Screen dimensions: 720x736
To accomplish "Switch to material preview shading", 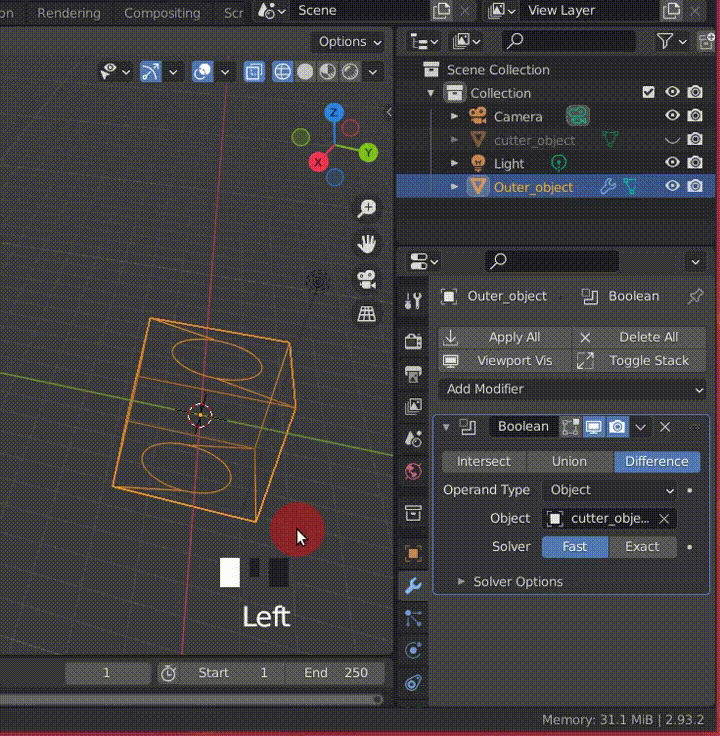I will pos(328,72).
